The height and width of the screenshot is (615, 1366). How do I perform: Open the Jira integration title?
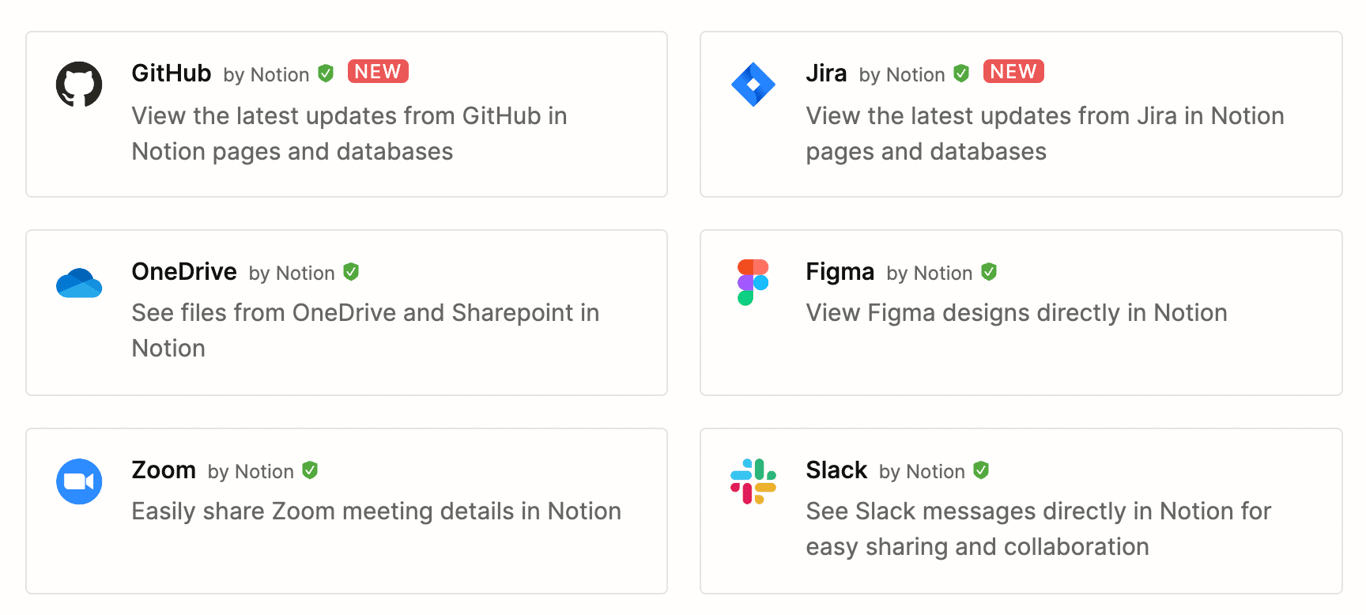tap(826, 73)
